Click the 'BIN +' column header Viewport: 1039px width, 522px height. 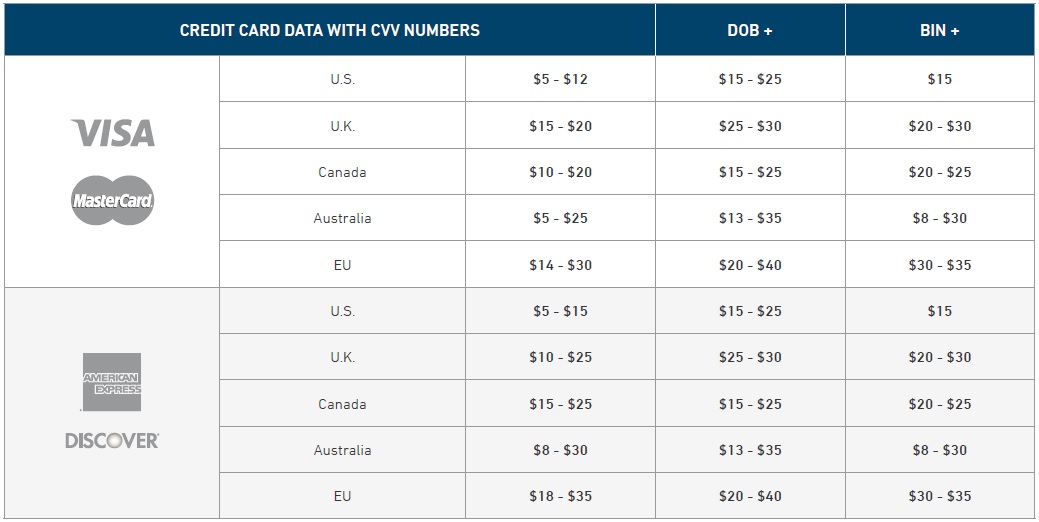tap(939, 30)
